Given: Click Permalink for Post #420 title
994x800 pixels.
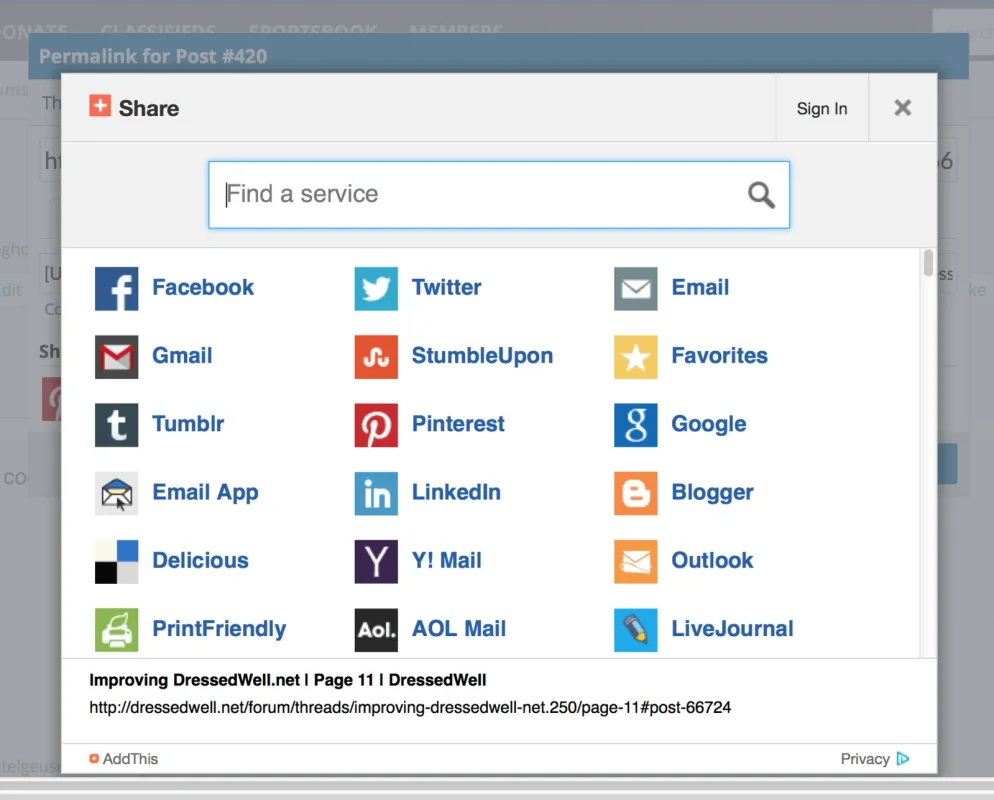Looking at the screenshot, I should pos(153,56).
